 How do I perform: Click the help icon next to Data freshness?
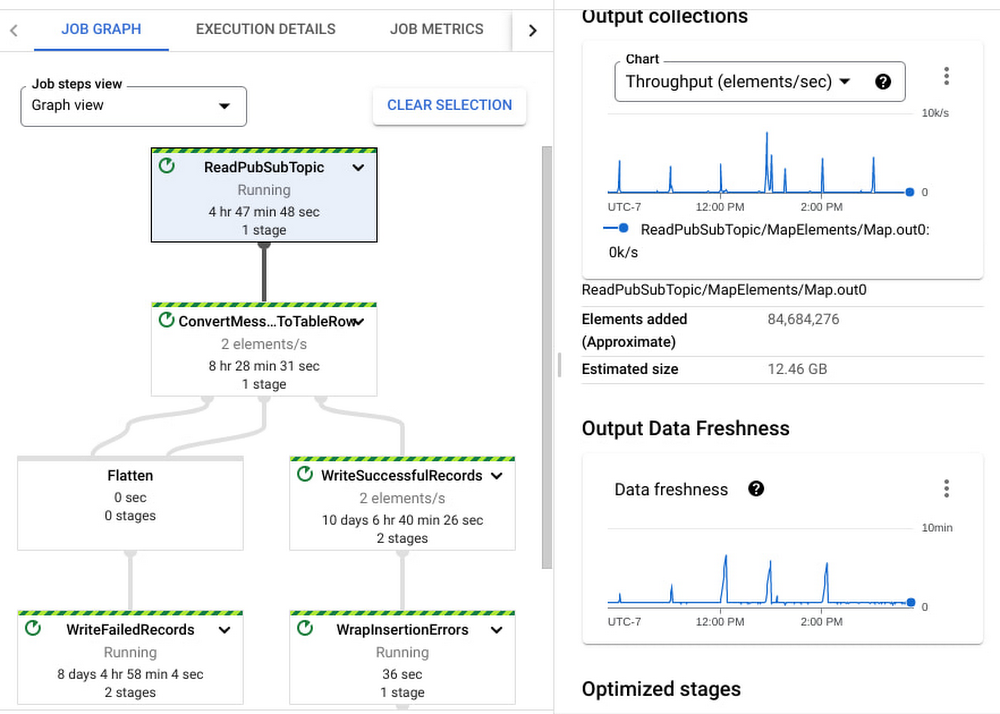point(756,489)
